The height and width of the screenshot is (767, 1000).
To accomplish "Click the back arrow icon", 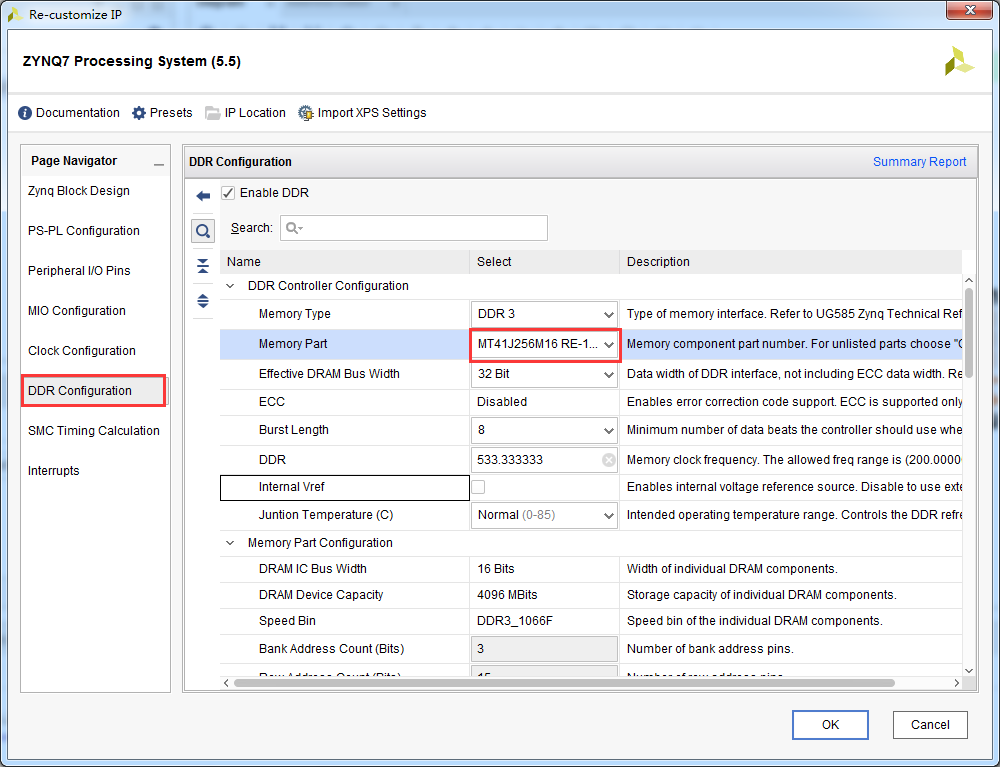I will pos(203,196).
